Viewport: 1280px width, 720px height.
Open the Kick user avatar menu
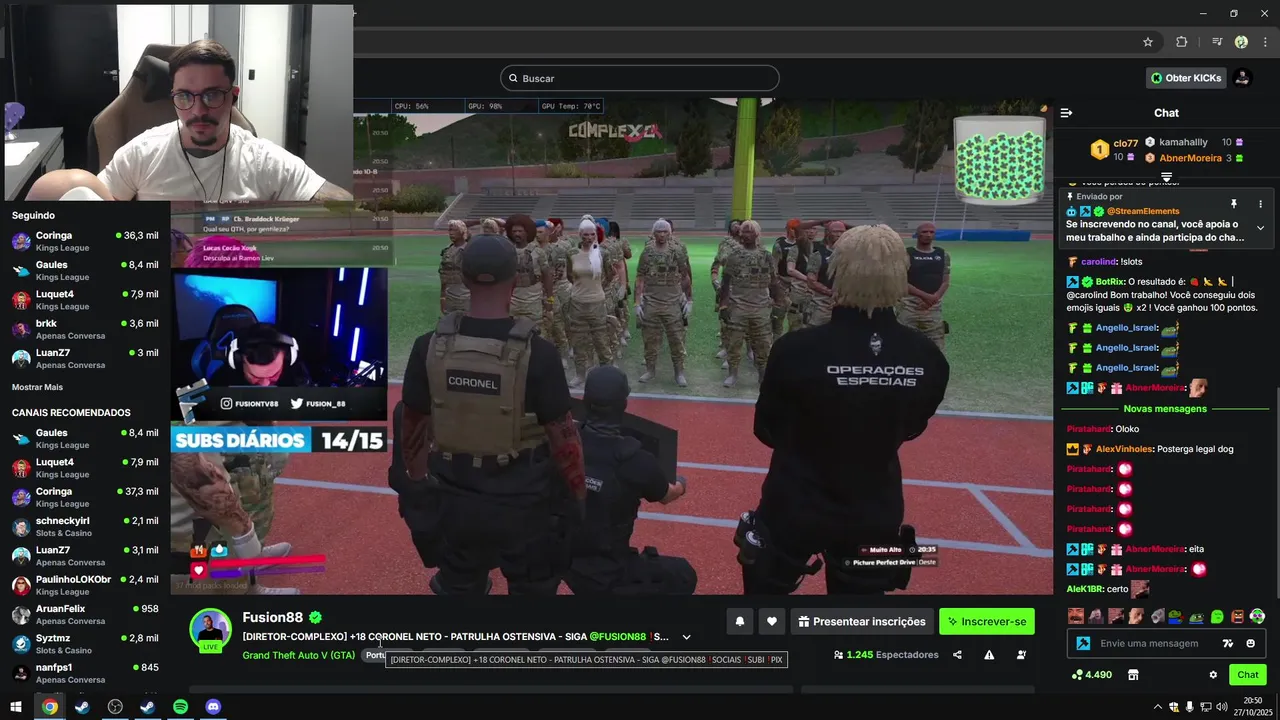coord(1242,78)
